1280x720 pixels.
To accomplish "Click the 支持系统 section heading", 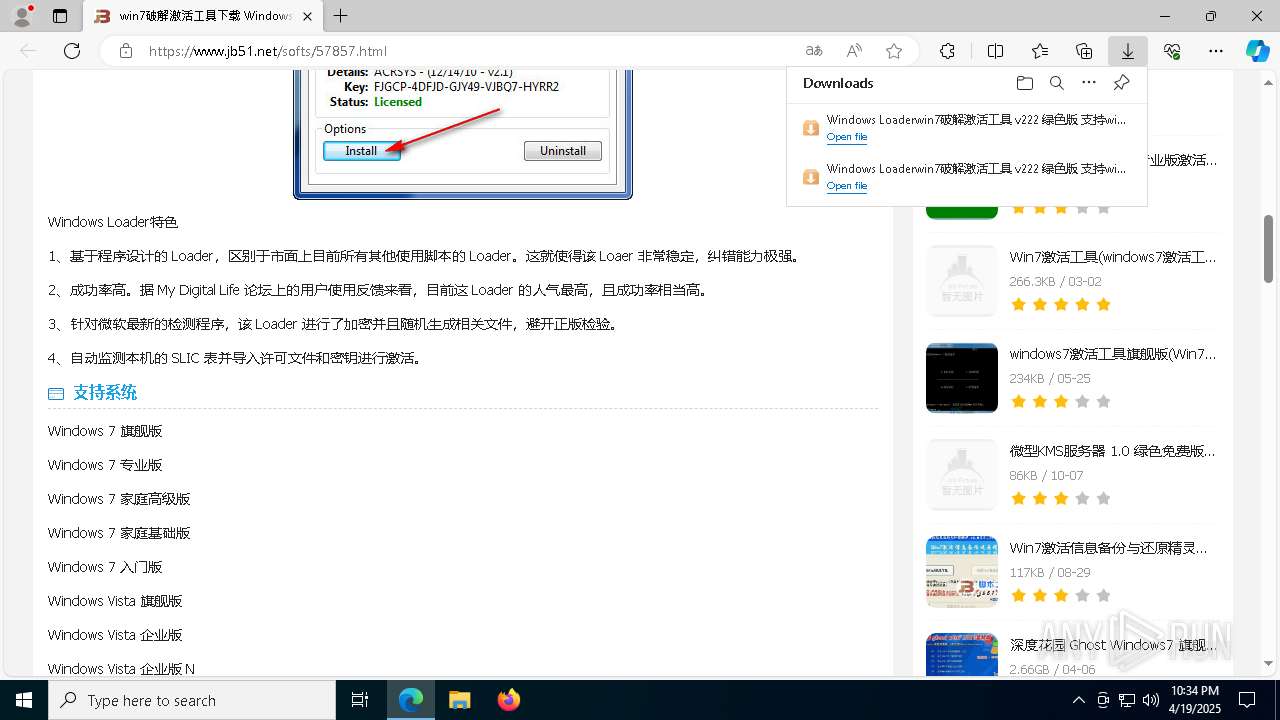I will pos(105,393).
